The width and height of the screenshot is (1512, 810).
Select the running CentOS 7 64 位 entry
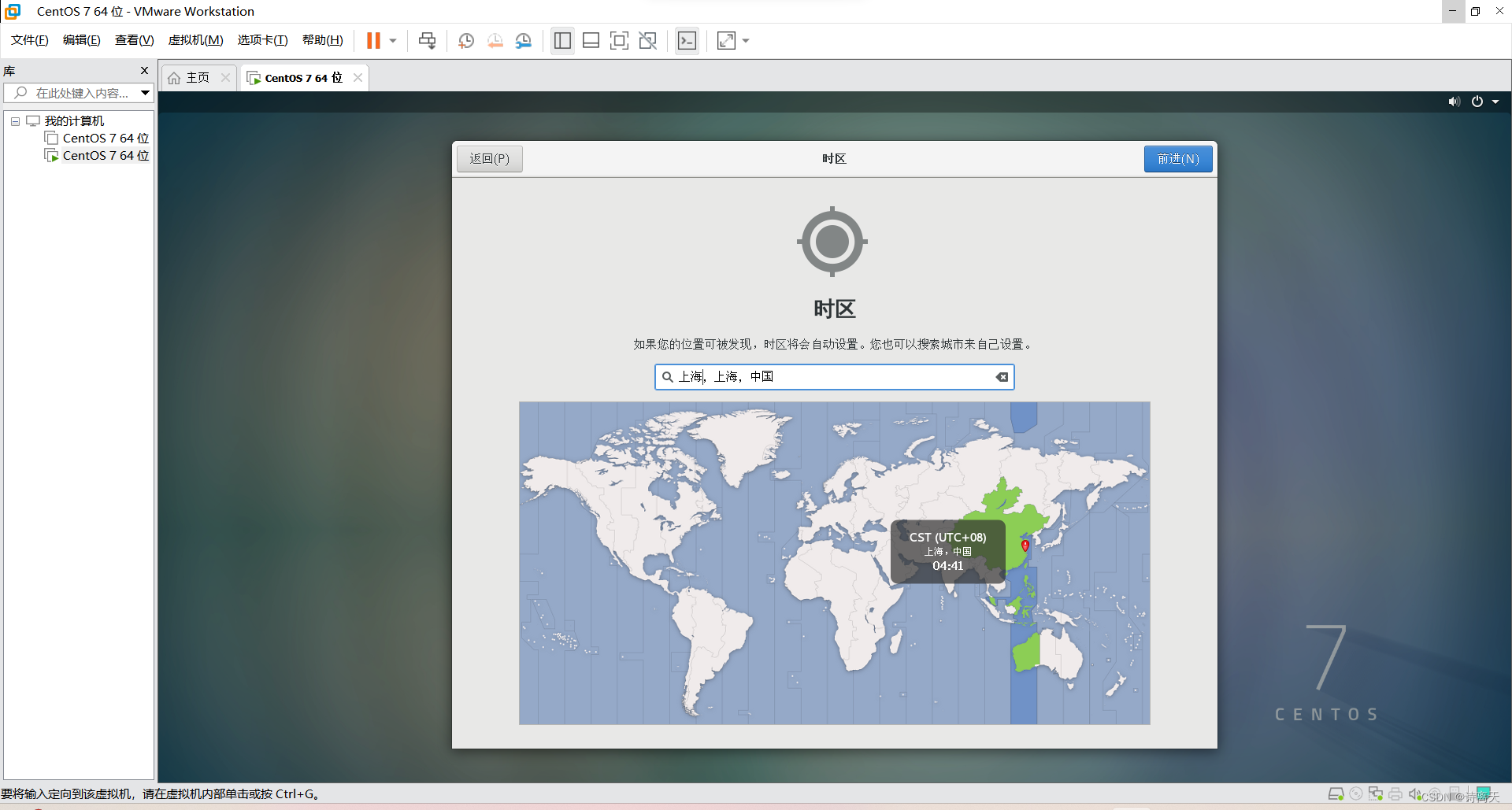click(x=106, y=155)
